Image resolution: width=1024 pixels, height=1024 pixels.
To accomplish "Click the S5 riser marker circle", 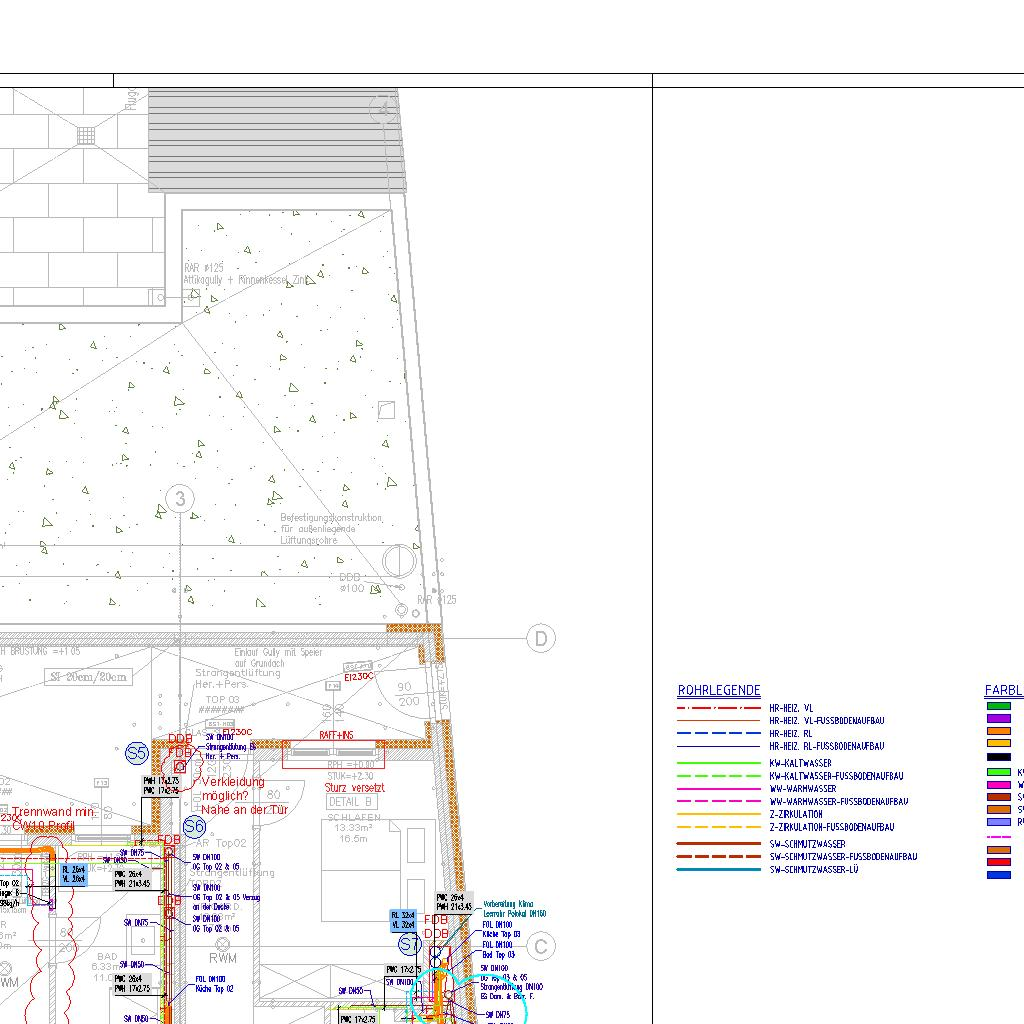I will (137, 754).
